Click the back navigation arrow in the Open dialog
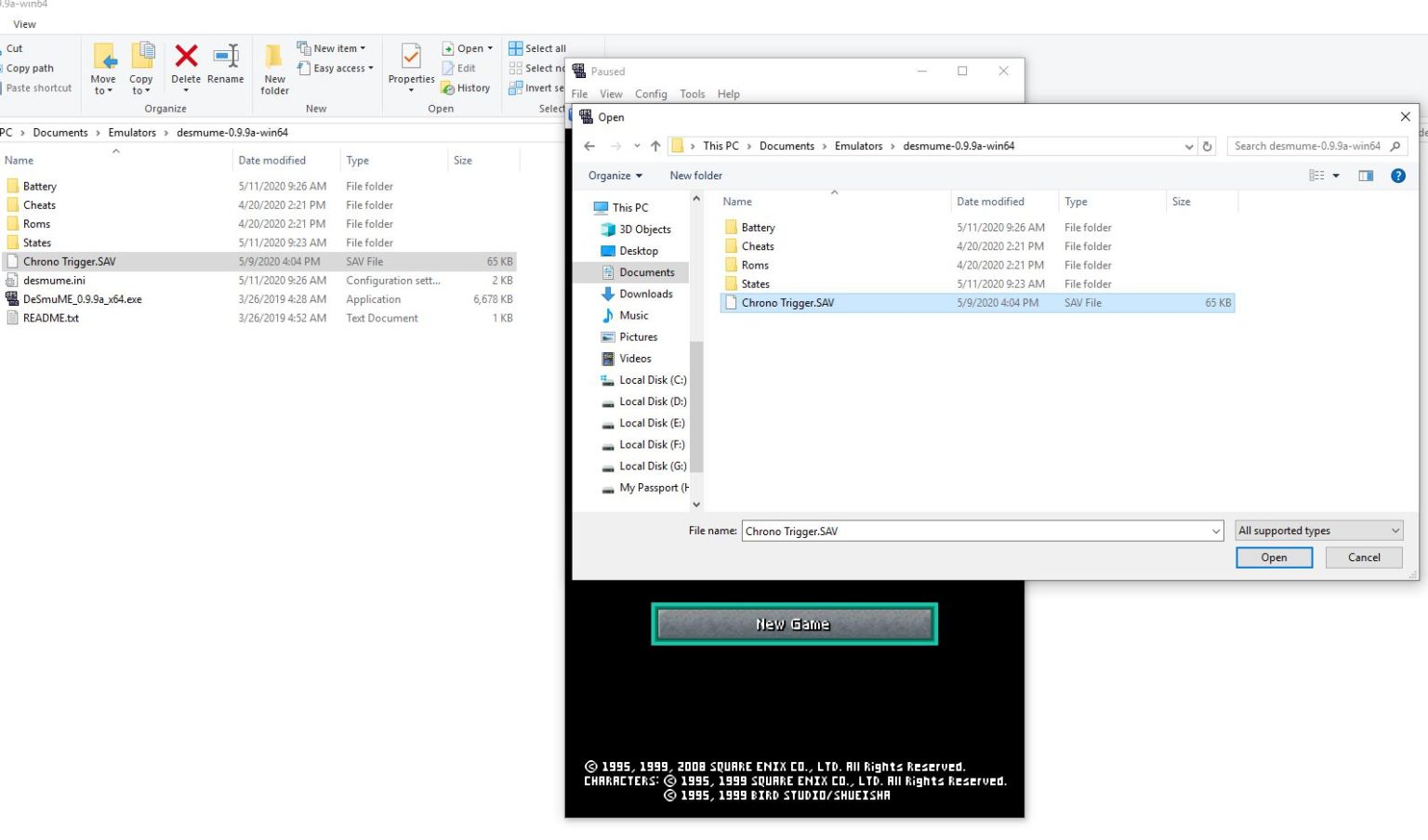 coord(589,146)
